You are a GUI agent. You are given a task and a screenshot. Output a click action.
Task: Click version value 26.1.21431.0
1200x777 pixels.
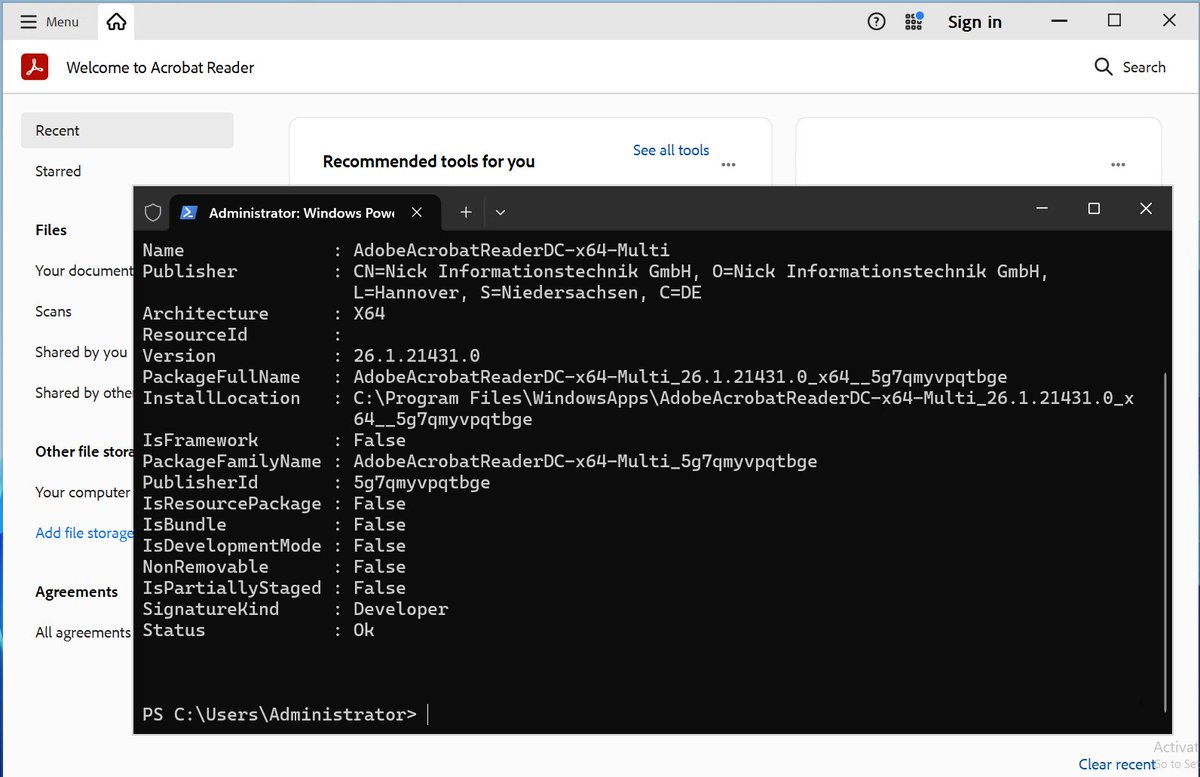[416, 355]
